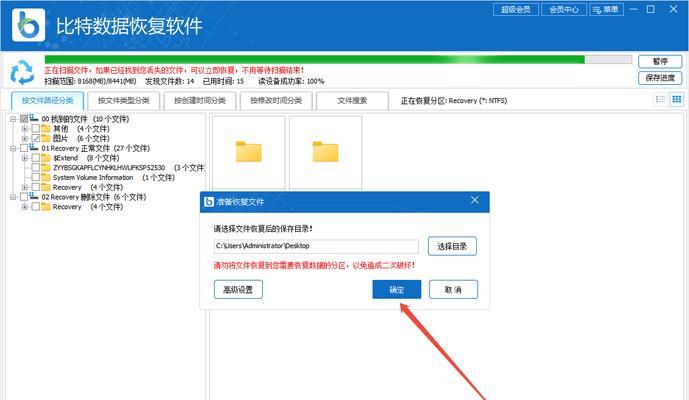Click the circular blue scanning arrows icon
The height and width of the screenshot is (400, 689).
[x=22, y=73]
